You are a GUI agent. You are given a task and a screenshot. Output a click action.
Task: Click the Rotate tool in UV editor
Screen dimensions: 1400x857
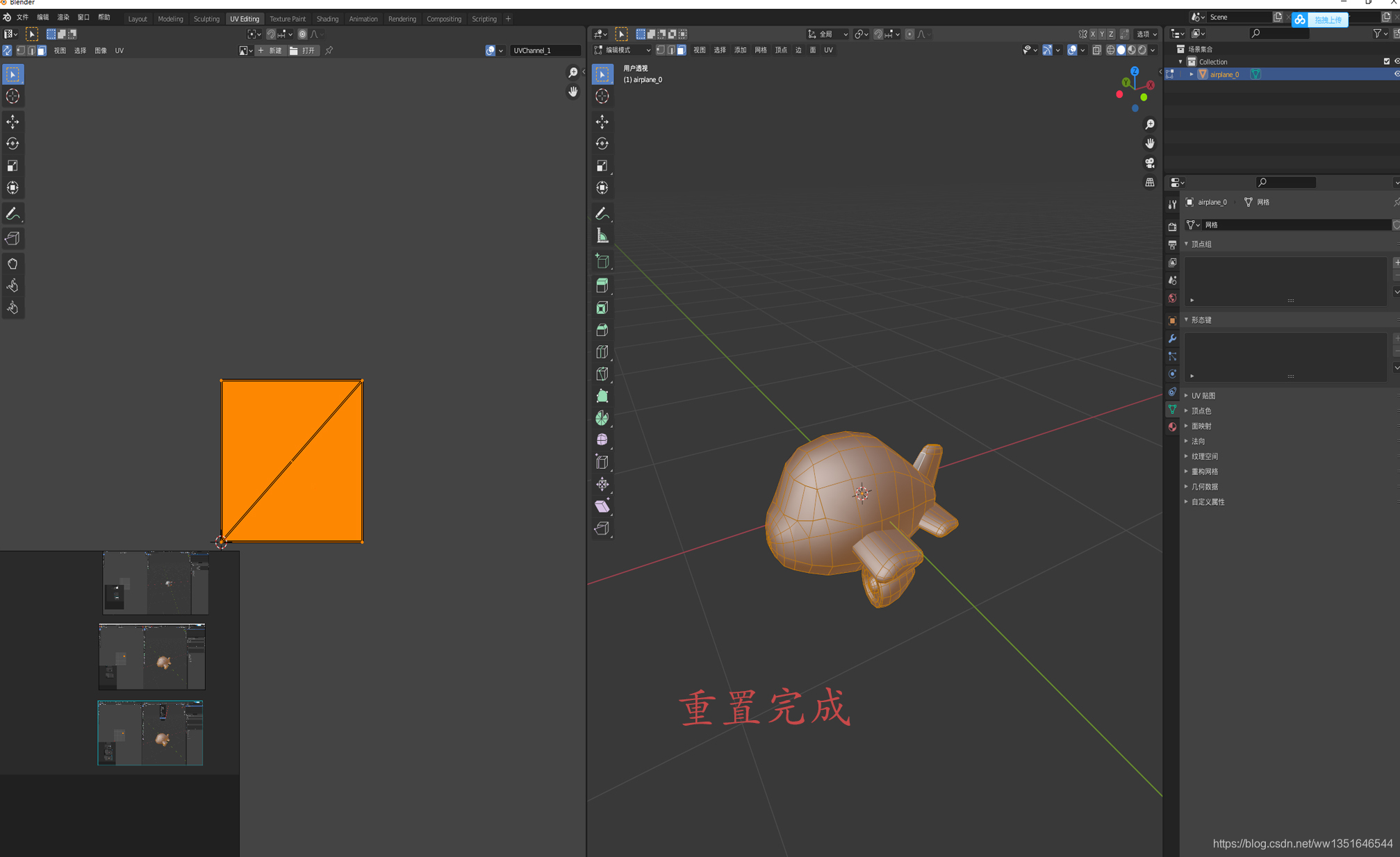[13, 143]
